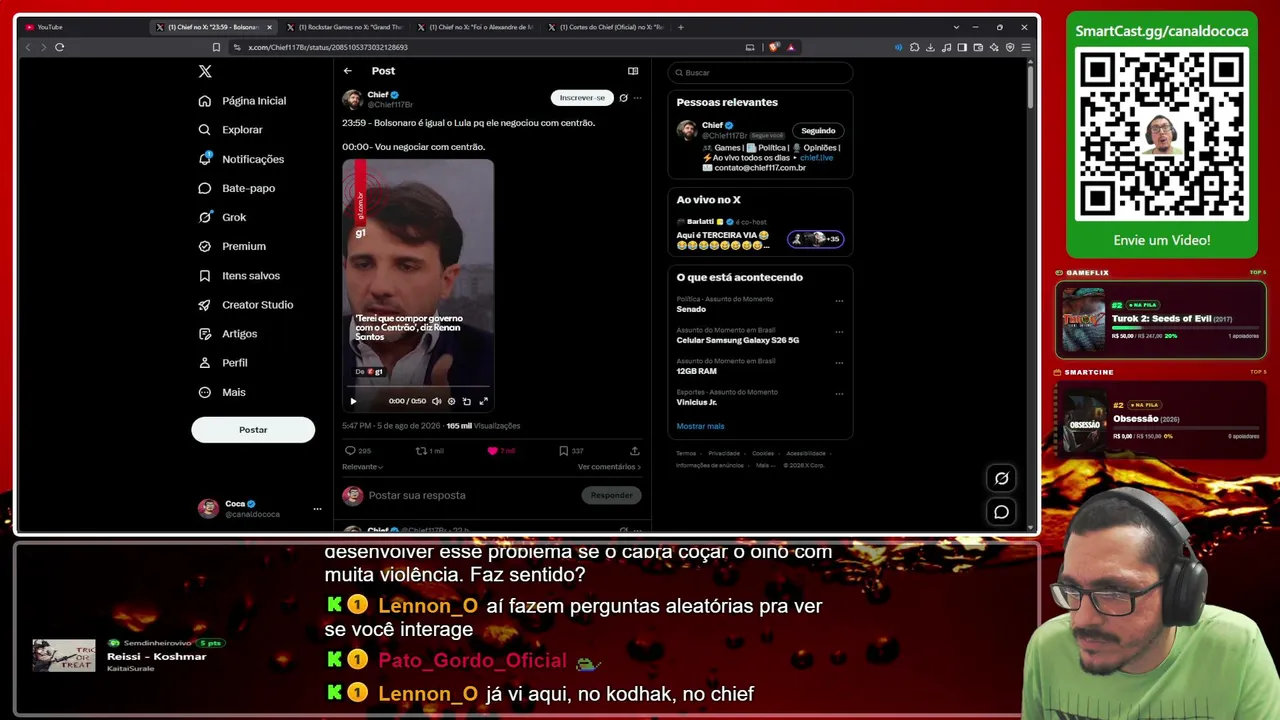Click the floating Grok button

click(x=1001, y=478)
